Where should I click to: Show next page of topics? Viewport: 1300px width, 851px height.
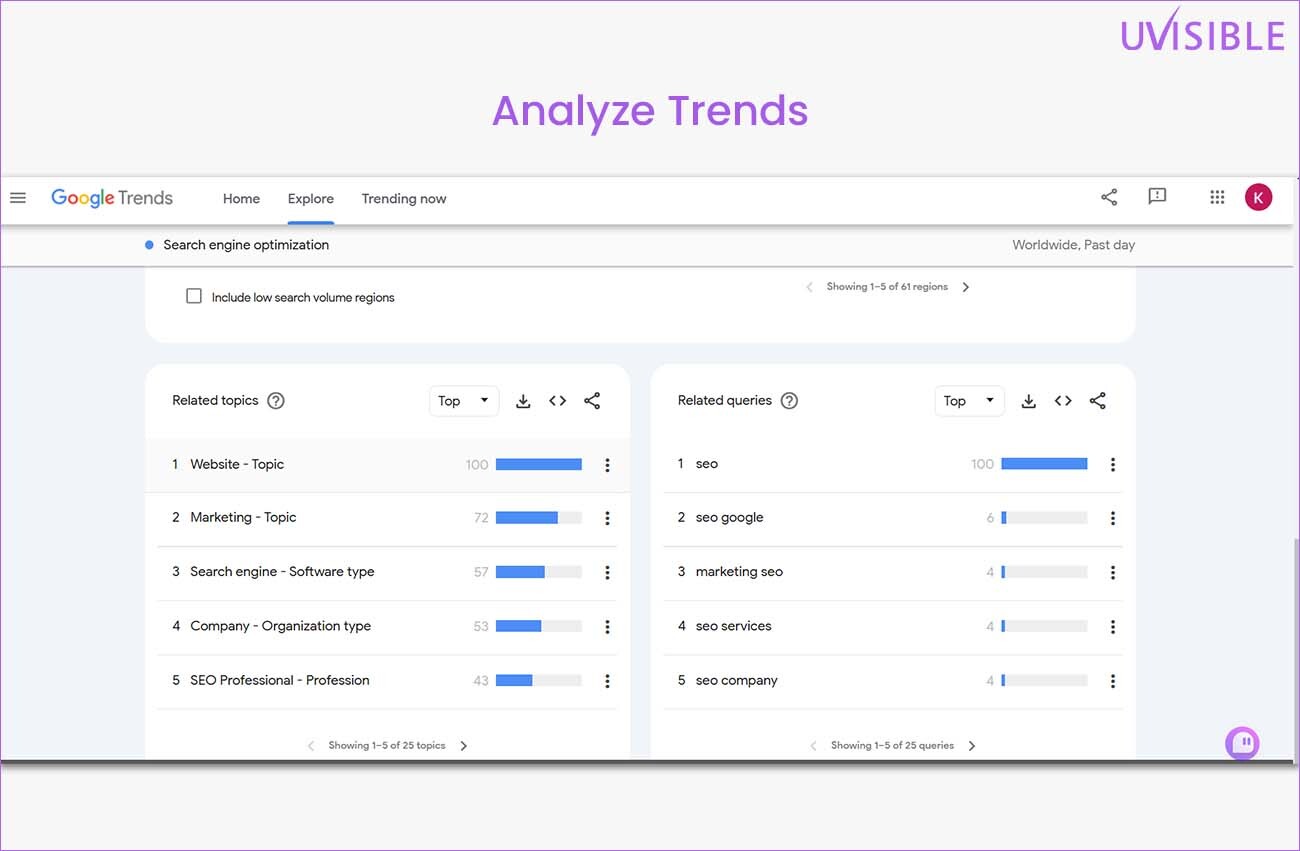(463, 746)
